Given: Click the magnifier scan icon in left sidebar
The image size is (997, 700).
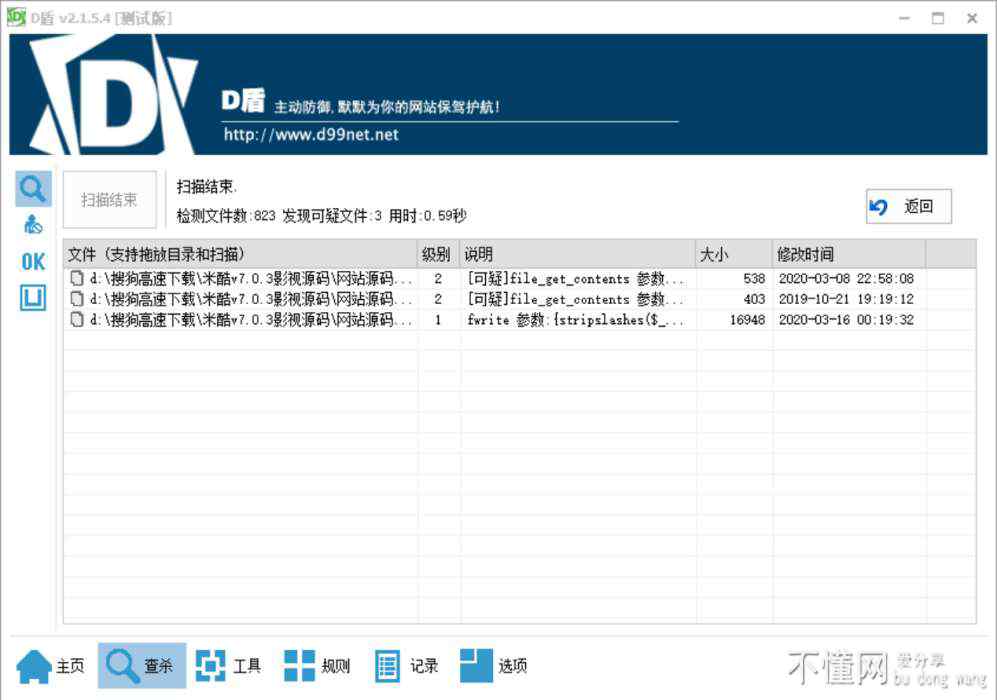Looking at the screenshot, I should coord(33,188).
